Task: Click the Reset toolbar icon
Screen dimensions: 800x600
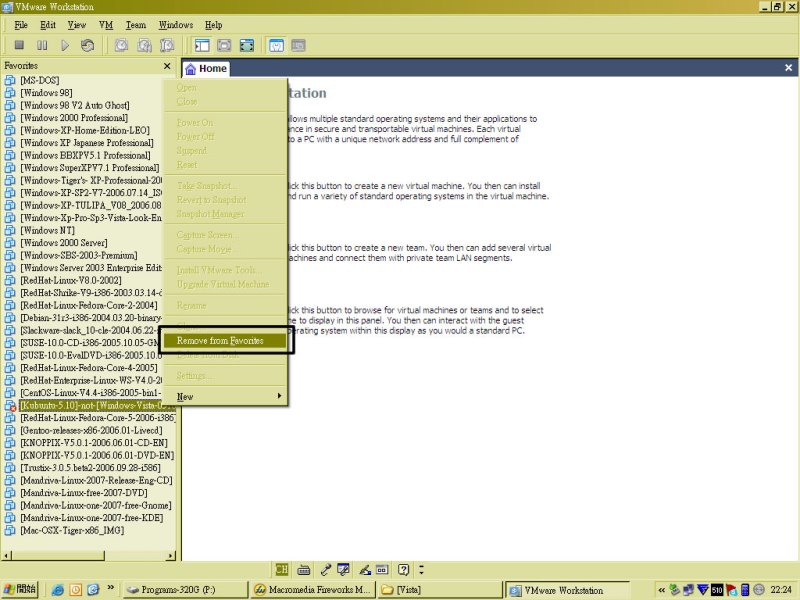Action: click(x=87, y=45)
